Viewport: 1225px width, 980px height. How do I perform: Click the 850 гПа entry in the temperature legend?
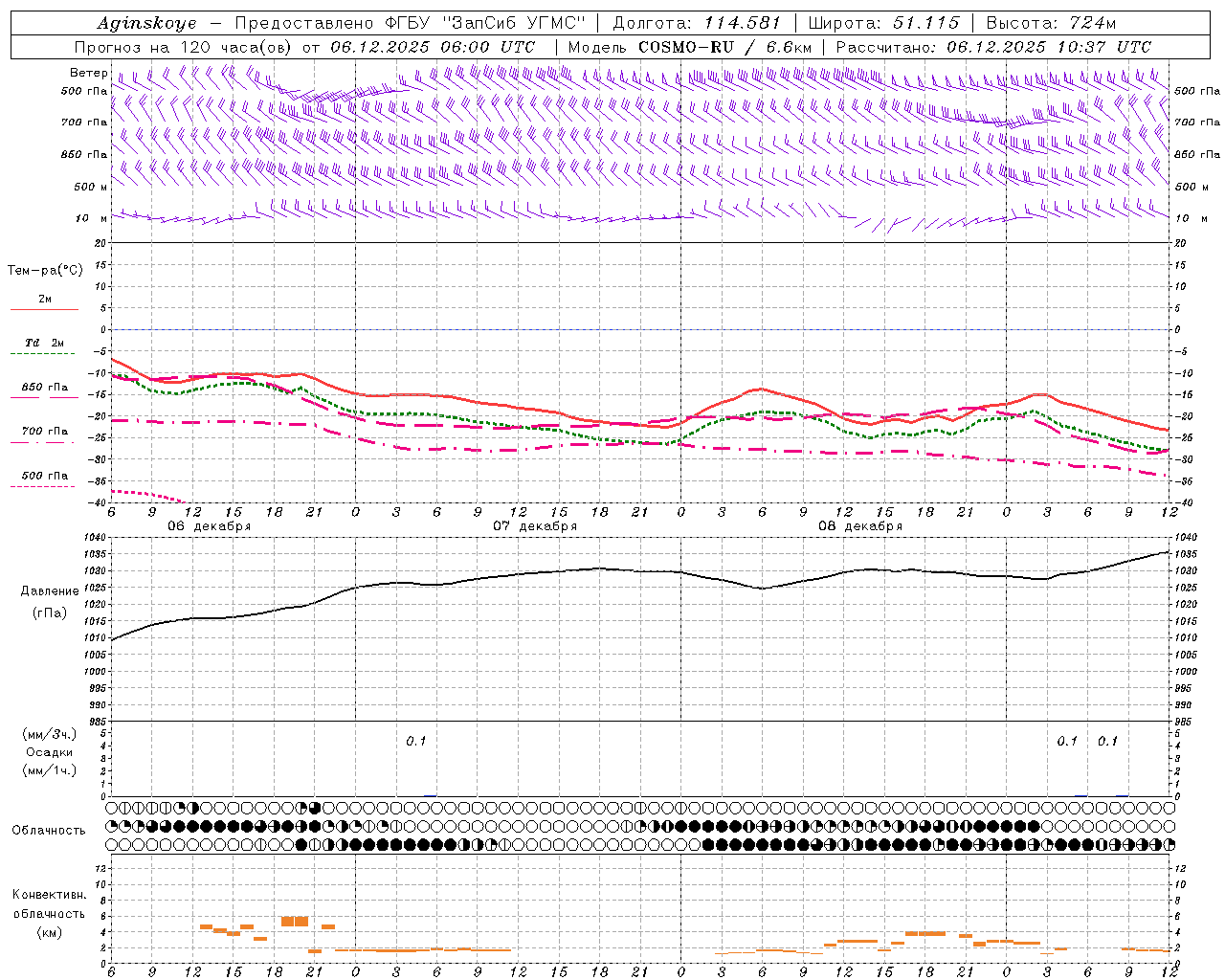pos(45,388)
